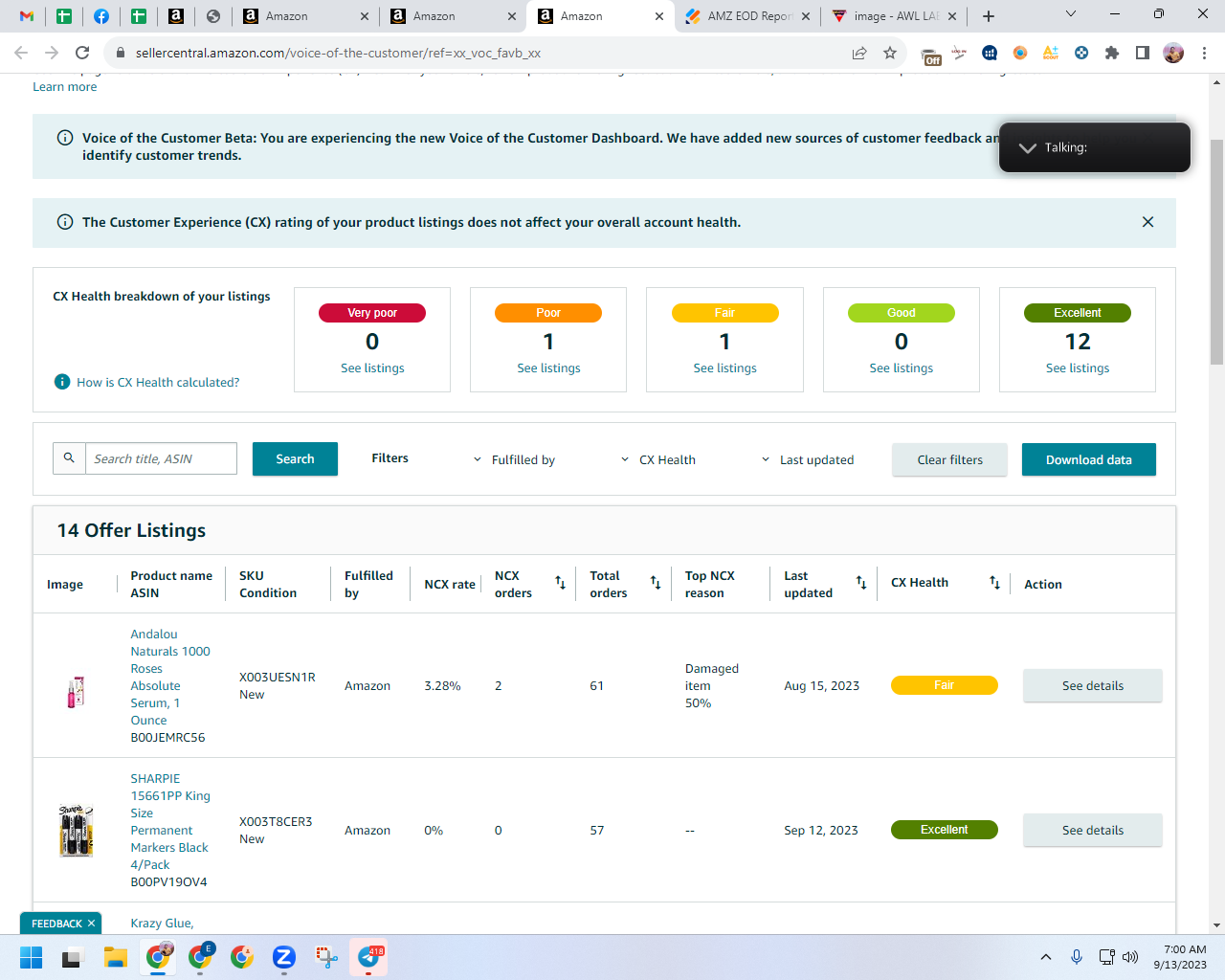See details for SHARPIE King Size markers
The width and height of the screenshot is (1225, 980).
[x=1092, y=830]
